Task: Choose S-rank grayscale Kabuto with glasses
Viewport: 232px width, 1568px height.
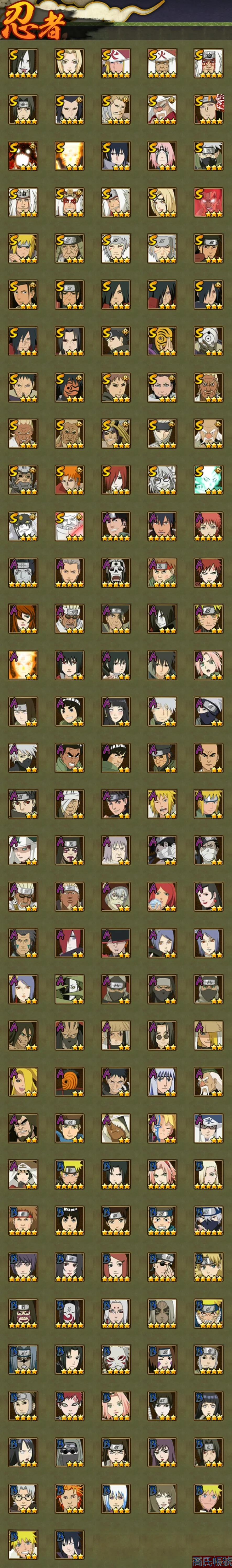Action: click(162, 479)
